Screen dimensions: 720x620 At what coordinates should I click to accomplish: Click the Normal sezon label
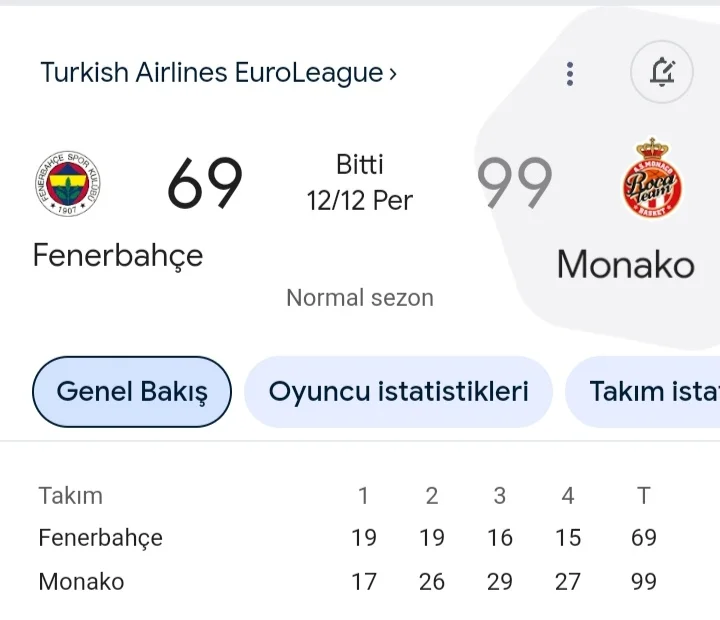pyautogui.click(x=360, y=297)
